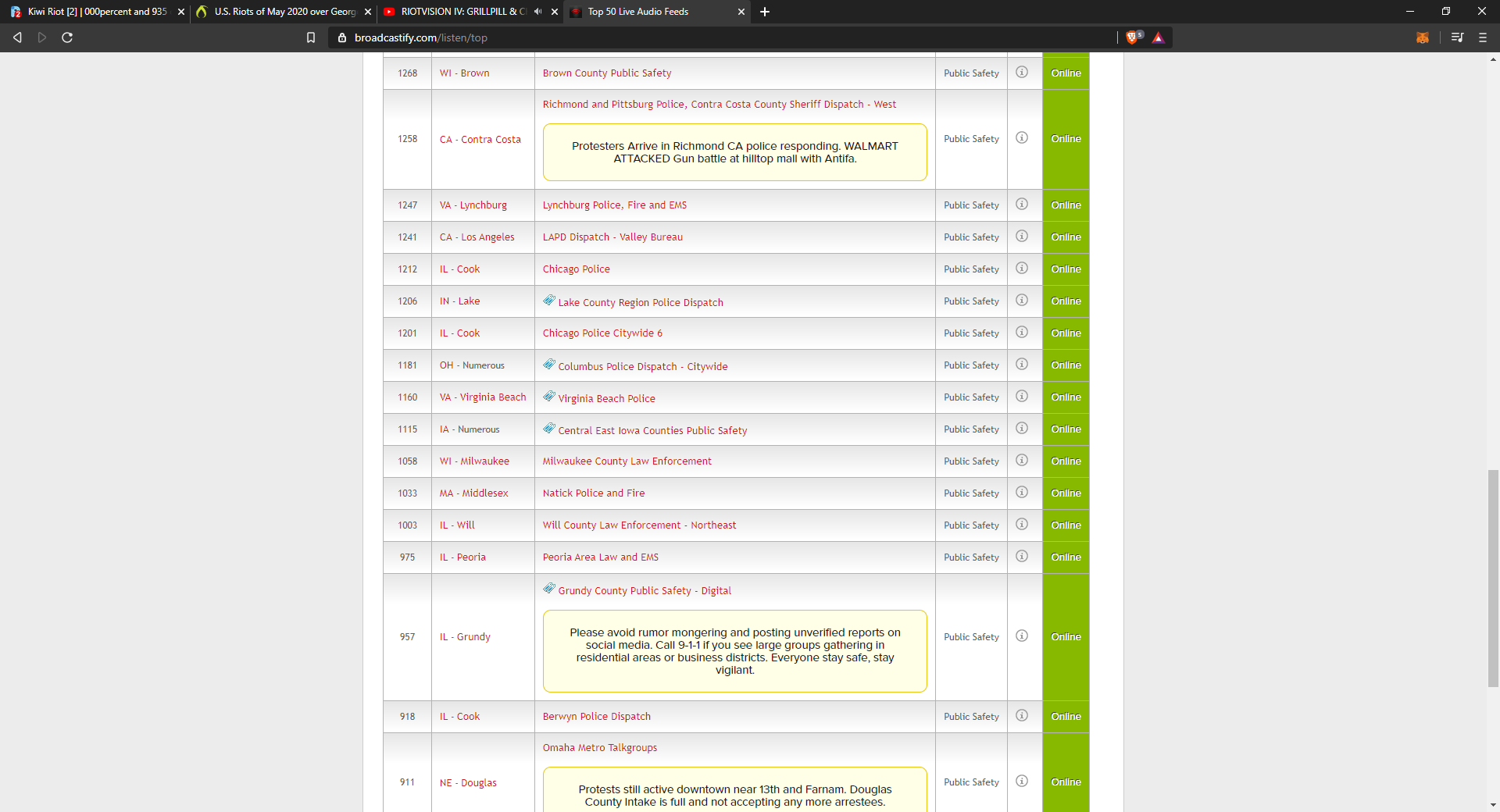The image size is (1500, 812).
Task: Open Natick Police and Fire feed
Action: pyautogui.click(x=594, y=493)
